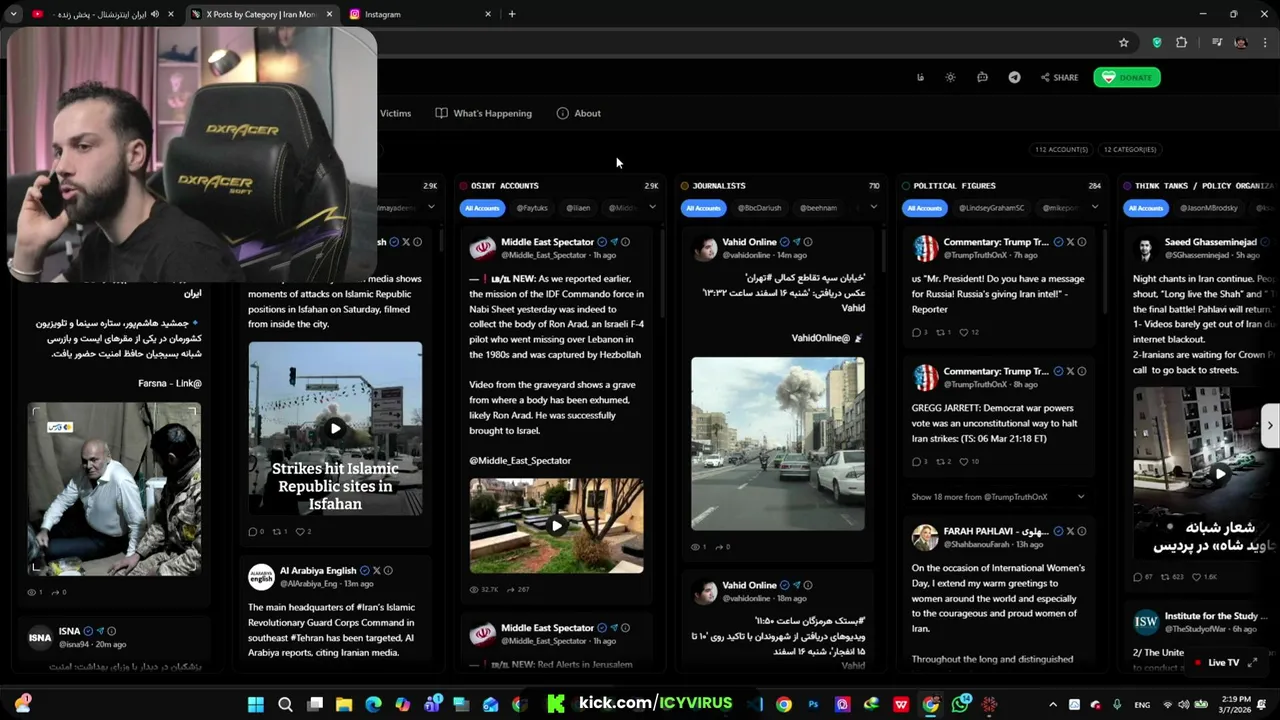Open the What's Happening navigation item
This screenshot has height=720, width=1280.
pyautogui.click(x=484, y=114)
